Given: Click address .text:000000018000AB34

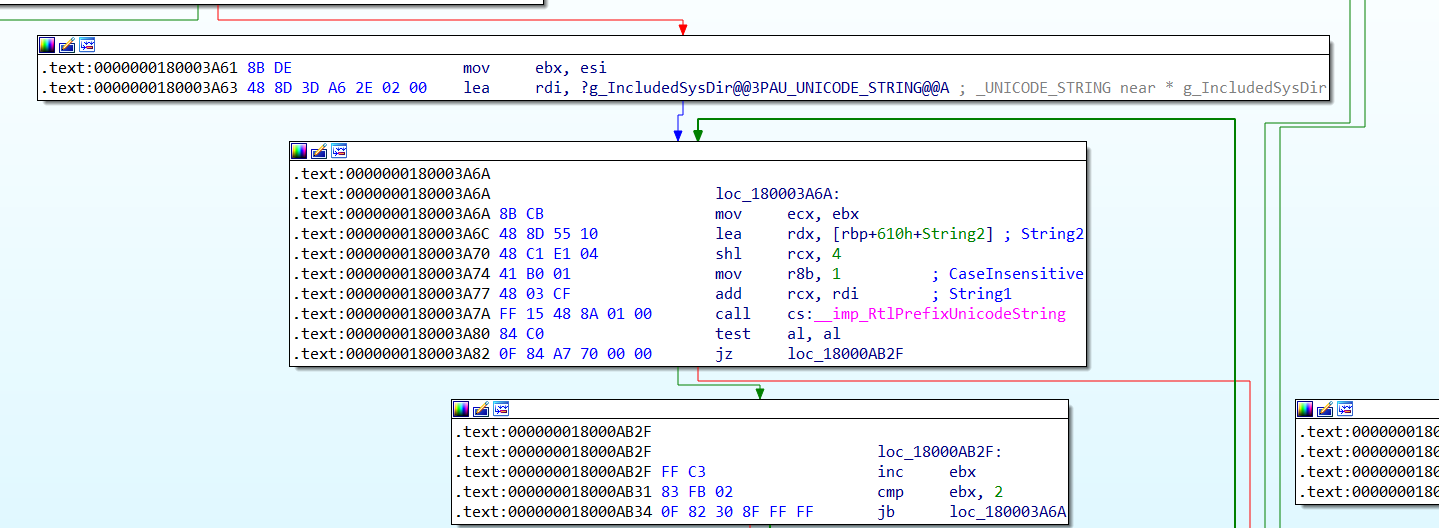Looking at the screenshot, I should pos(554,512).
